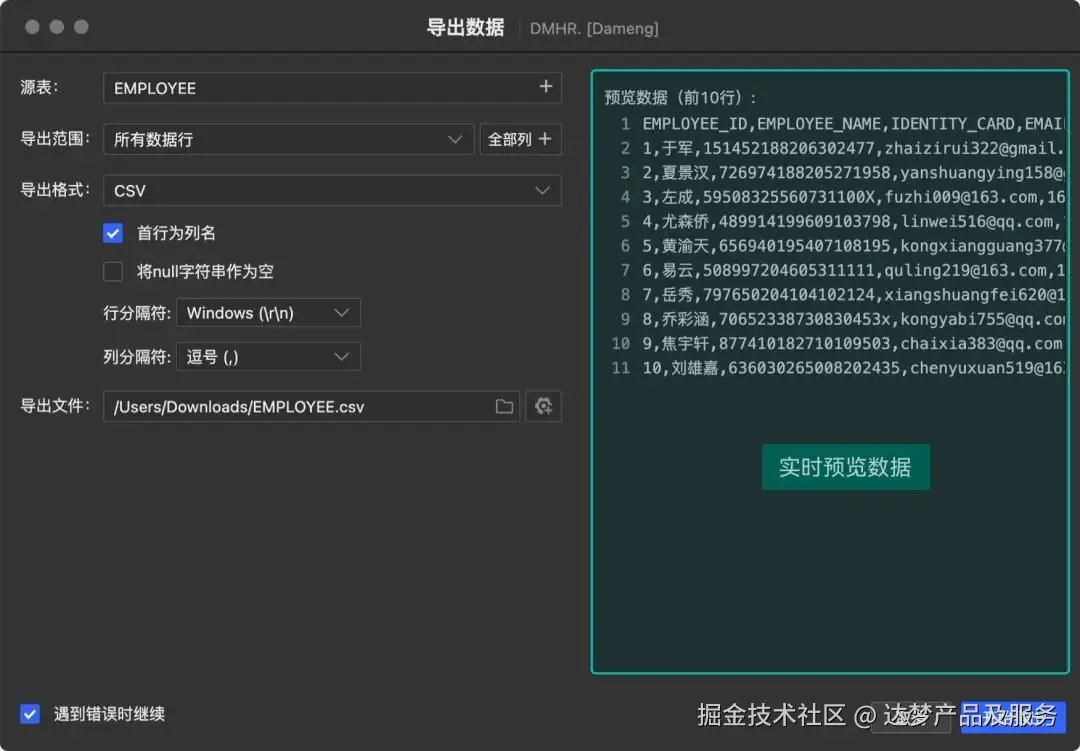Viewport: 1080px width, 751px height.
Task: Click the 预览数据（前10行）label
Action: coord(681,98)
